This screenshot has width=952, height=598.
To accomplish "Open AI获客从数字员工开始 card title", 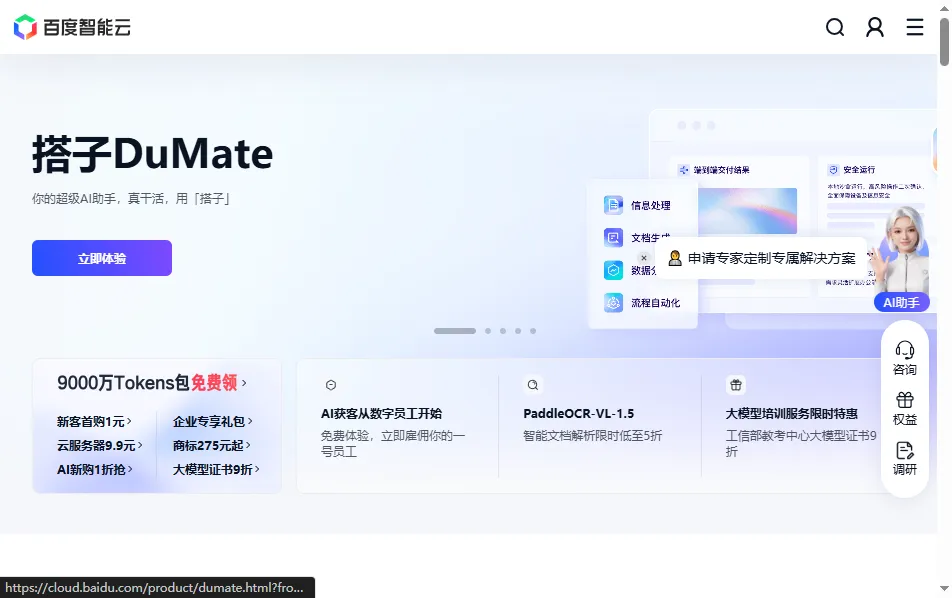I will 381,413.
